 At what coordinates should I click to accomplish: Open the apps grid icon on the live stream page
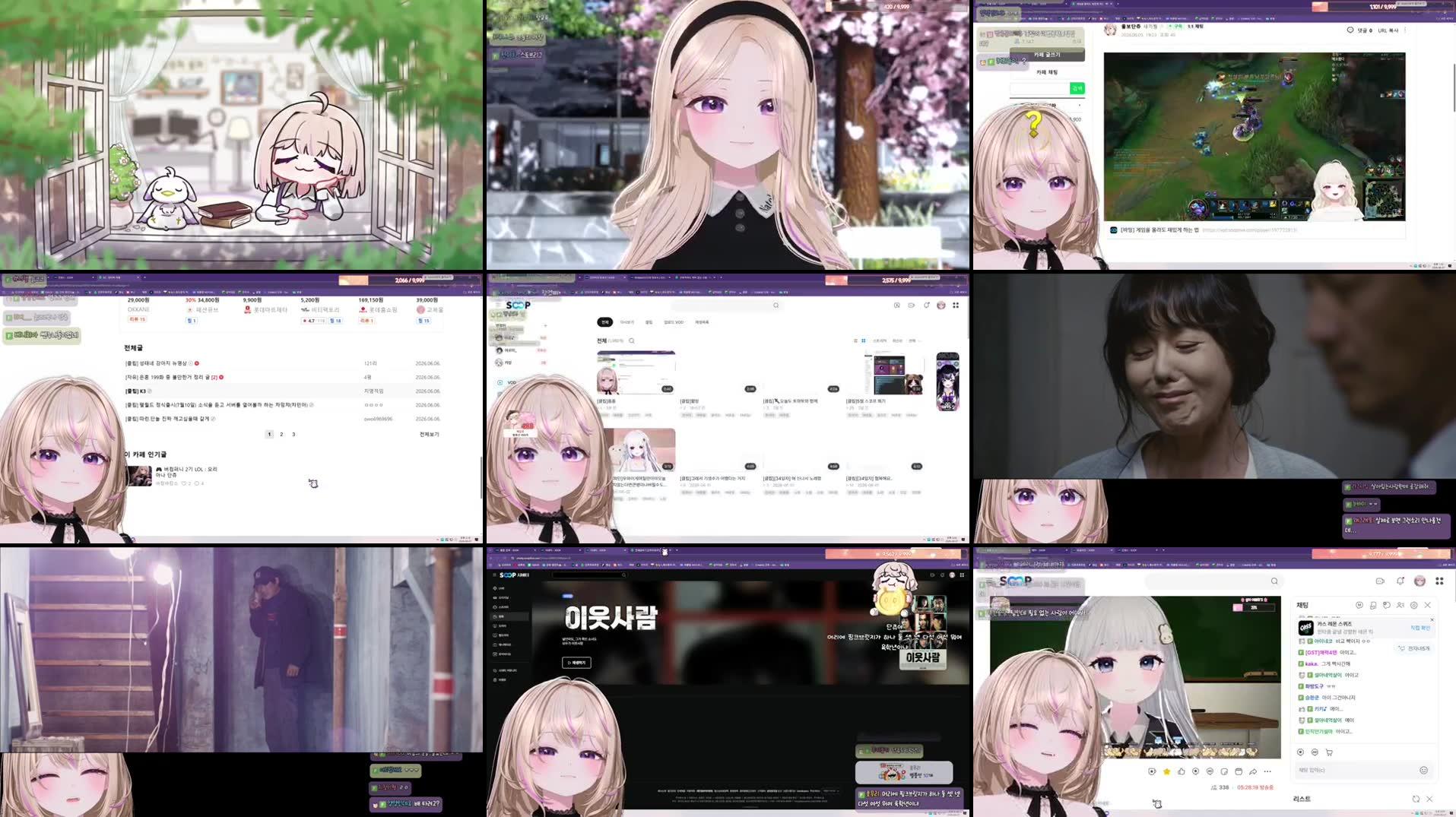pos(1439,581)
